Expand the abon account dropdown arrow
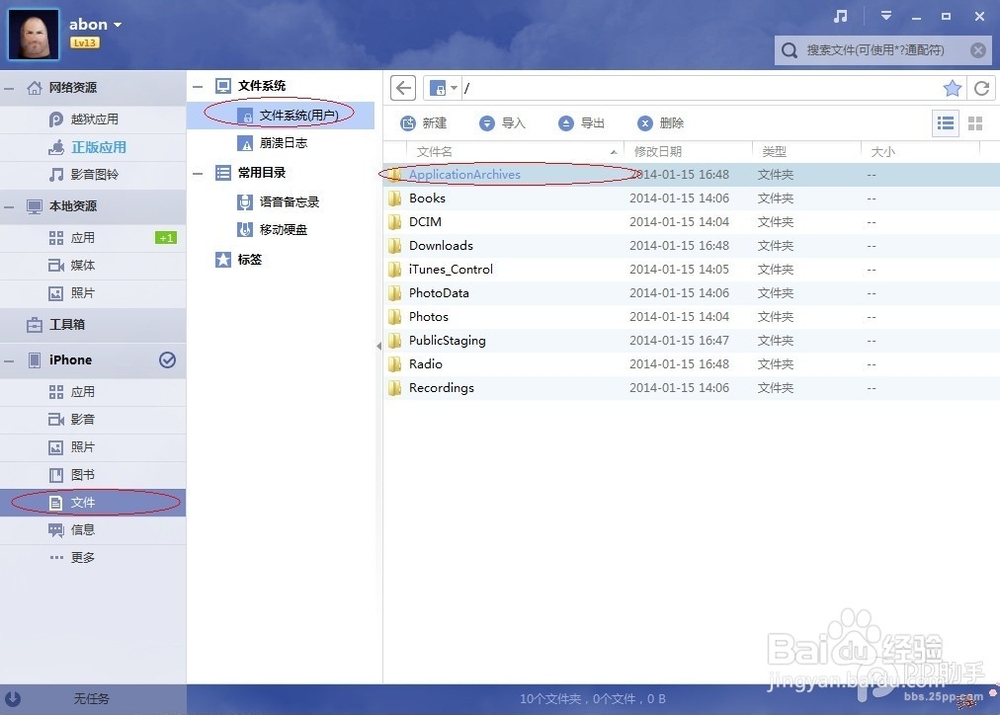The height and width of the screenshot is (715, 1000). [x=117, y=25]
